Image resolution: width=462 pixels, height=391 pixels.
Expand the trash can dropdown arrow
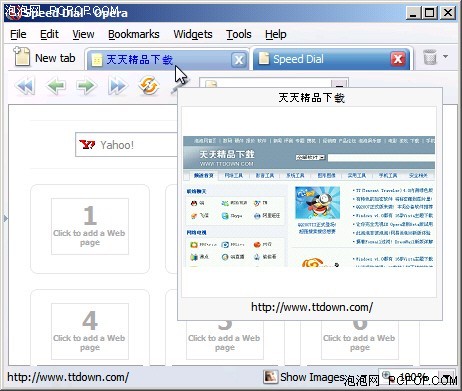[446, 57]
